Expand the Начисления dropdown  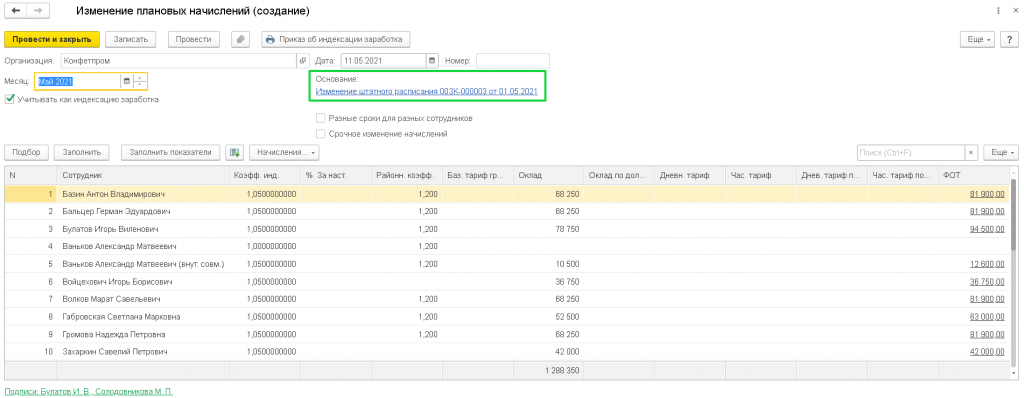click(285, 152)
